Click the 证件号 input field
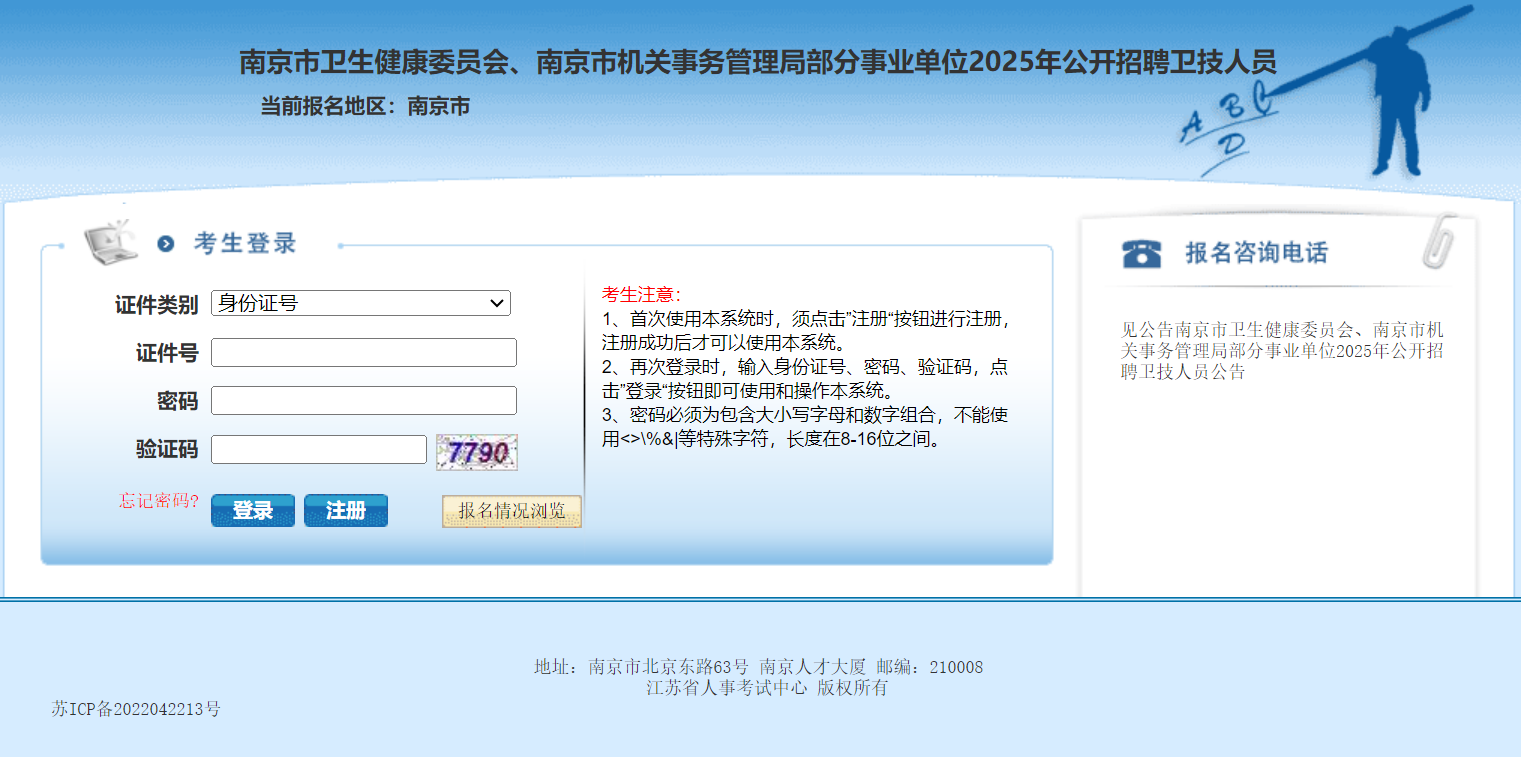 point(364,352)
